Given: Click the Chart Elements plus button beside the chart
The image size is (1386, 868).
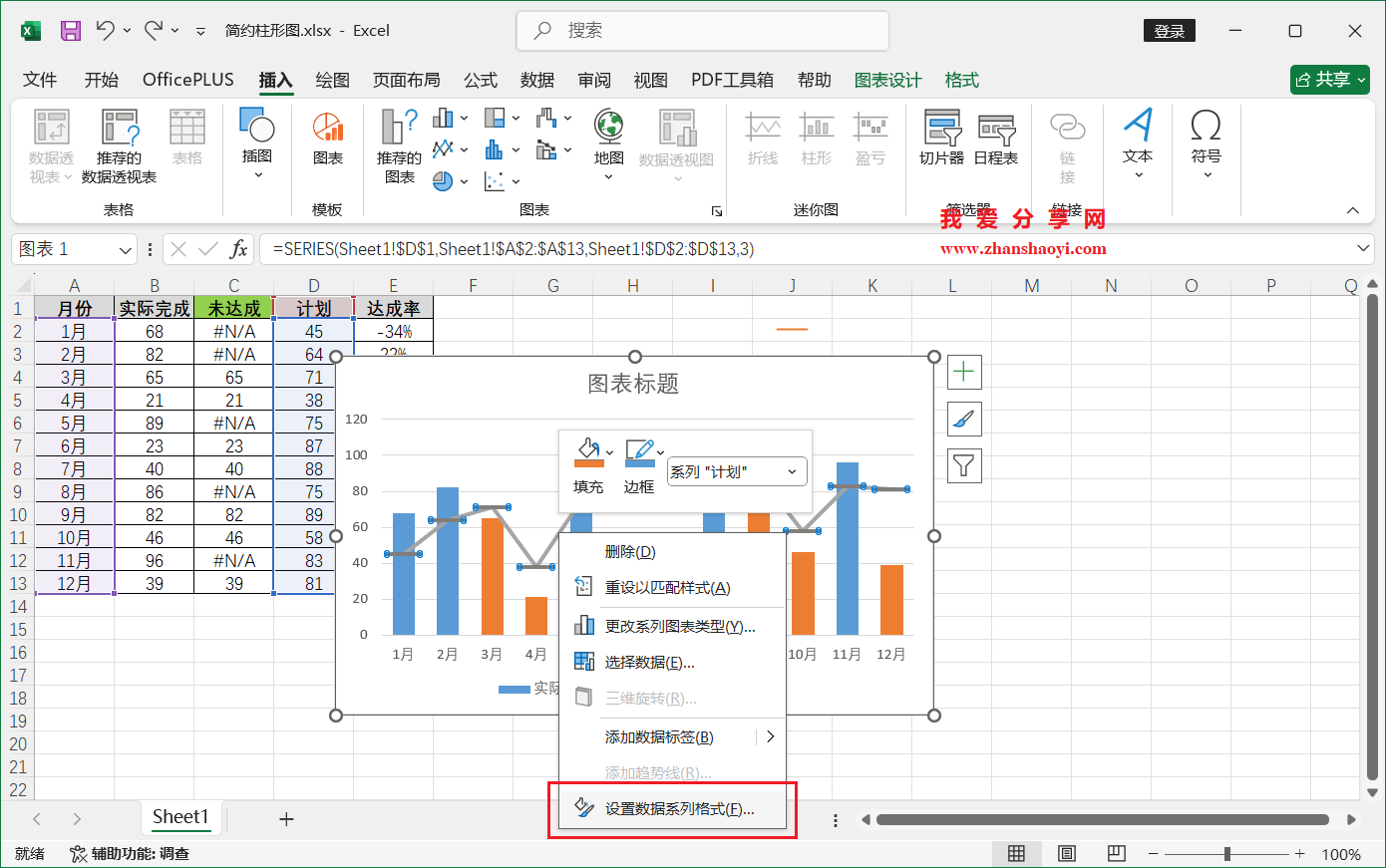Looking at the screenshot, I should click(x=962, y=371).
